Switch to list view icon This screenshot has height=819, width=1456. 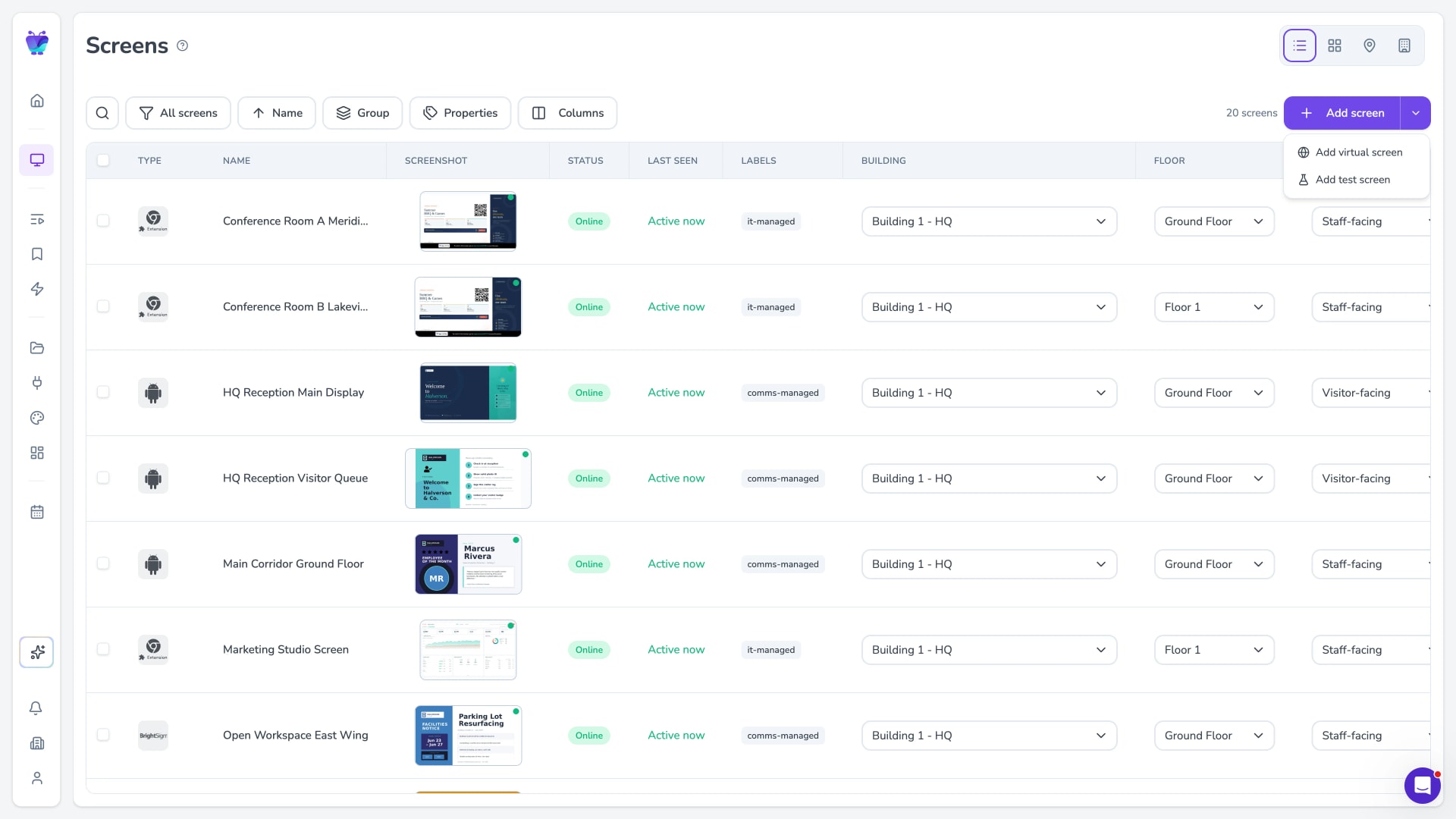[x=1300, y=45]
